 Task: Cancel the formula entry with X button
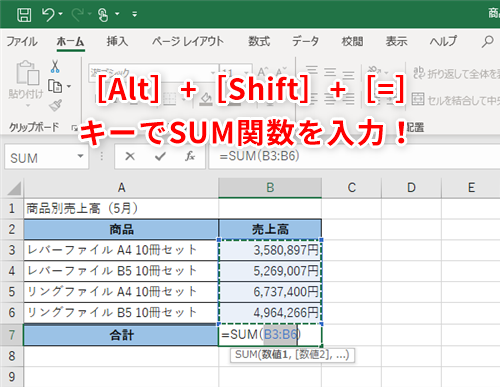click(x=130, y=156)
